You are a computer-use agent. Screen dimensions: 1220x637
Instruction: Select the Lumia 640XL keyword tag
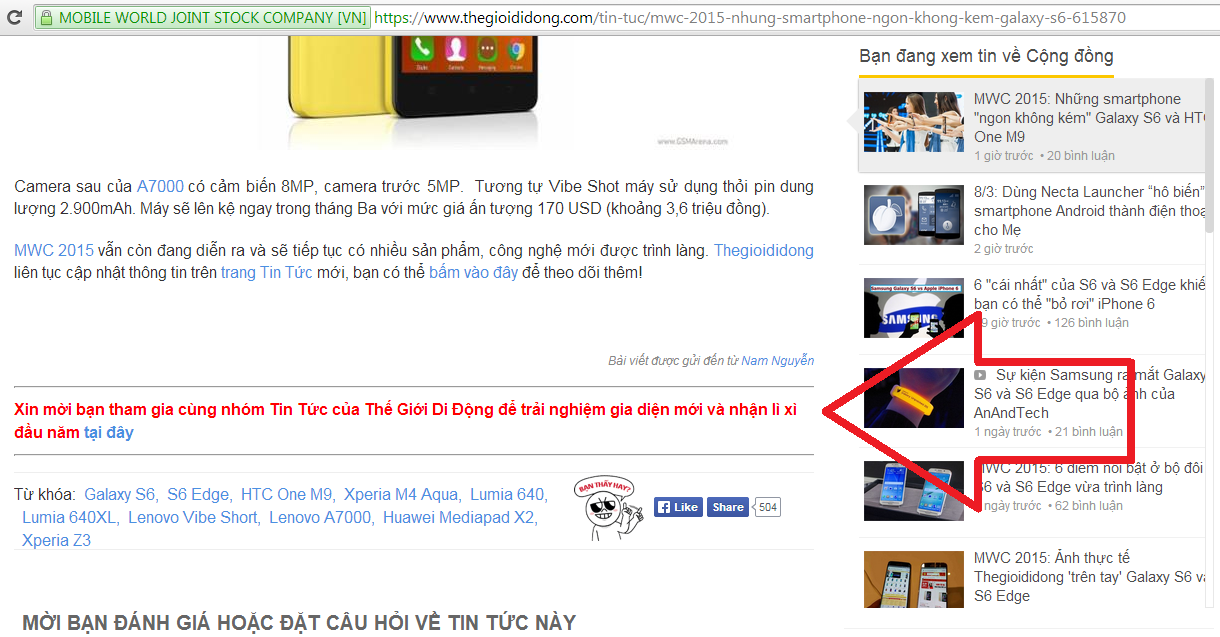tap(70, 517)
